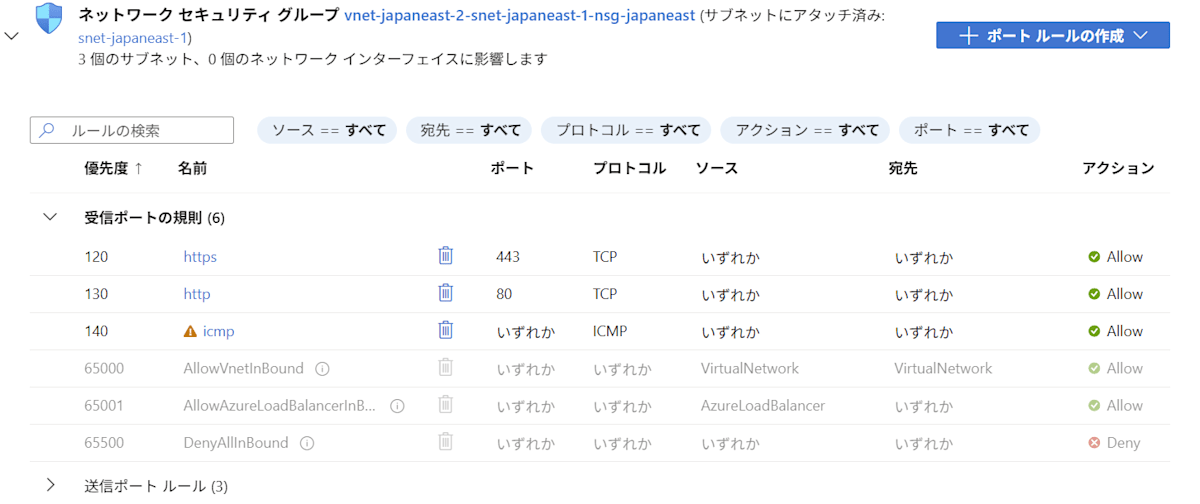The image size is (1200, 504).
Task: Open the プロトコル == すべて filter
Action: click(626, 130)
